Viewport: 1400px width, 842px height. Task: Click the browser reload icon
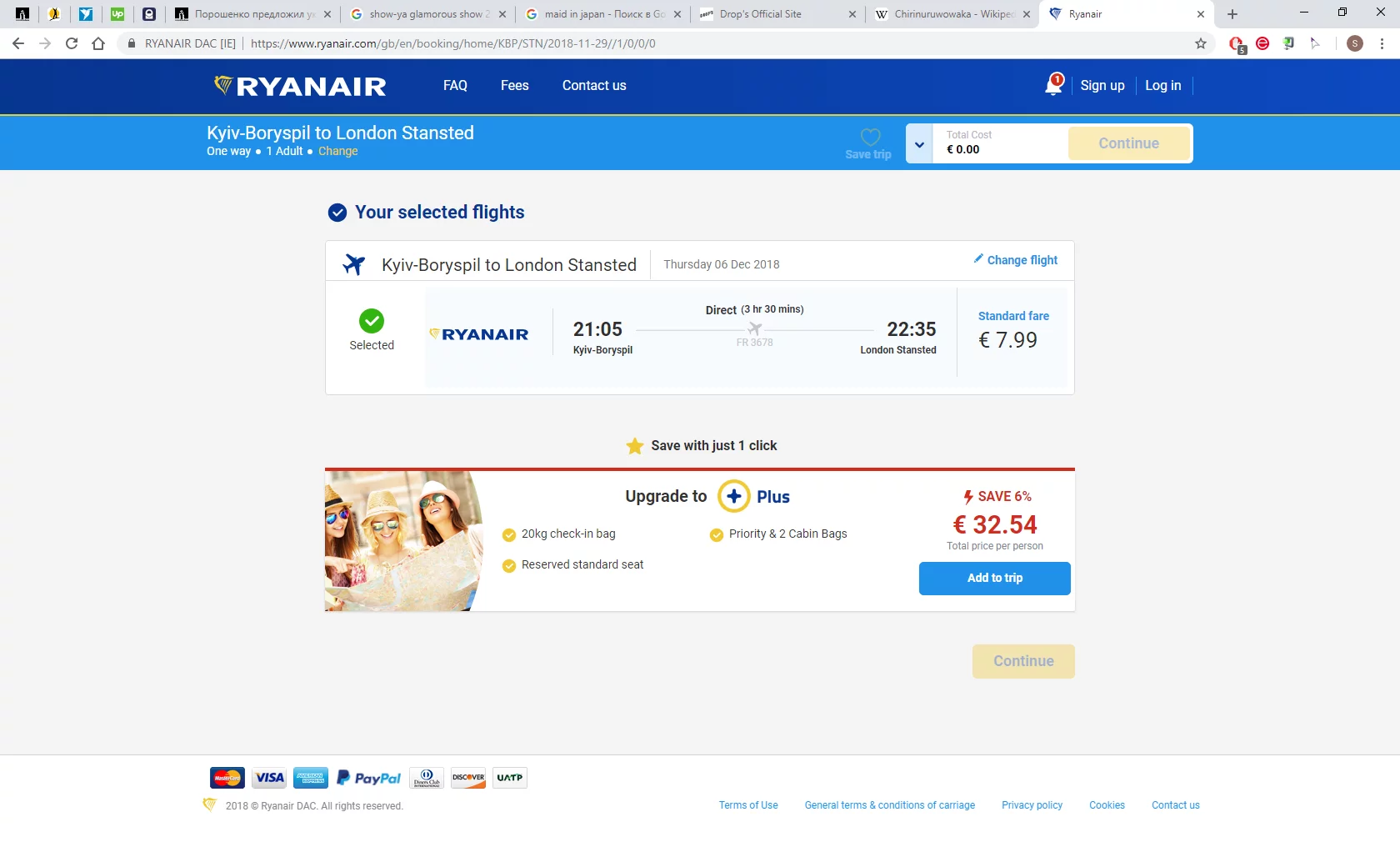click(72, 43)
